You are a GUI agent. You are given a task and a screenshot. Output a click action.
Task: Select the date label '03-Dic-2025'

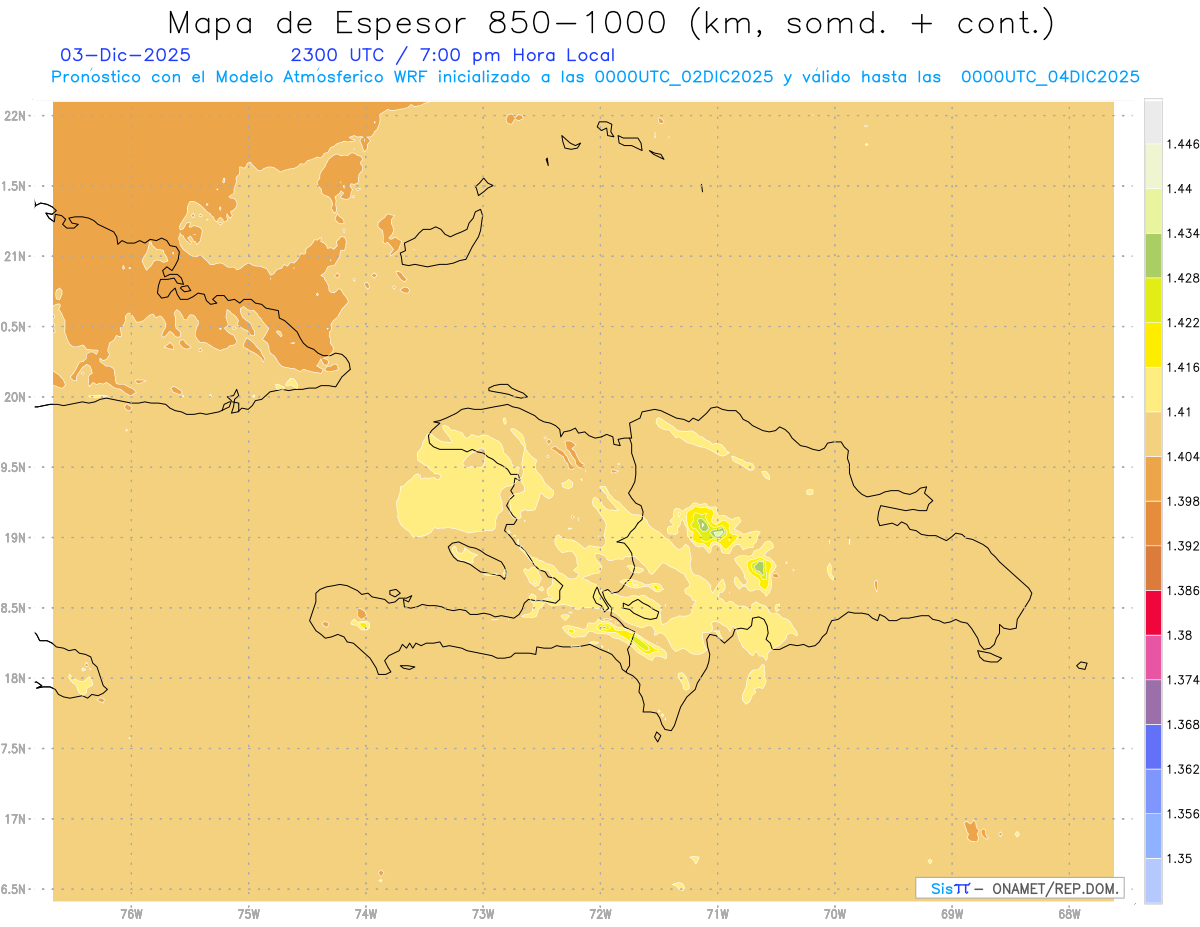pyautogui.click(x=126, y=55)
